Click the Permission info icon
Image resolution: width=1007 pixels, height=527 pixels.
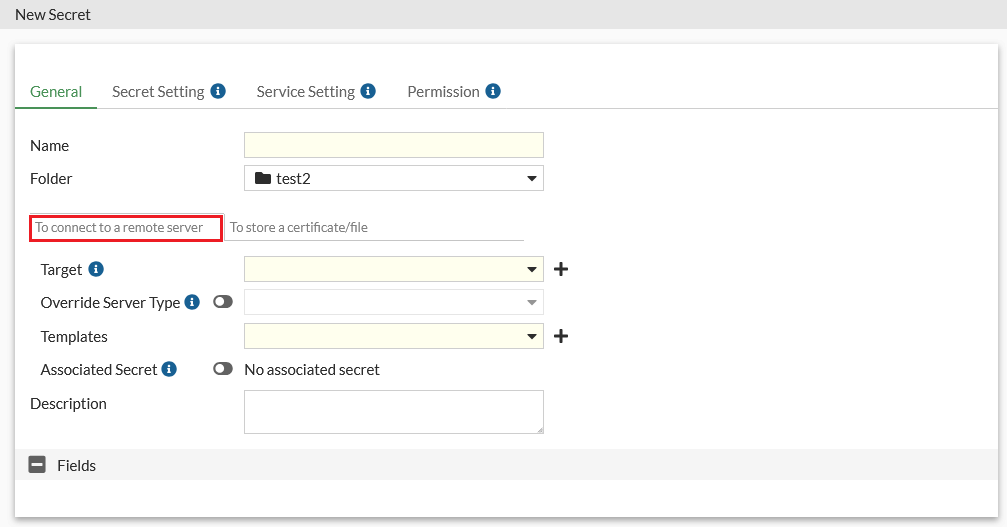pyautogui.click(x=493, y=91)
